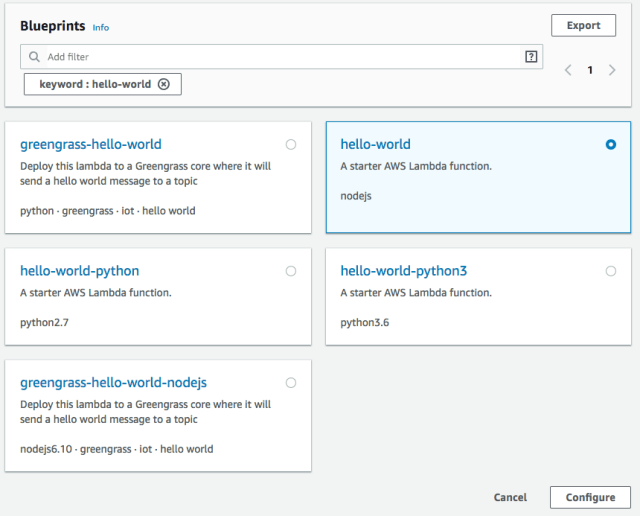Click the hello-world-python blueprint title
The height and width of the screenshot is (516, 640).
point(80,271)
